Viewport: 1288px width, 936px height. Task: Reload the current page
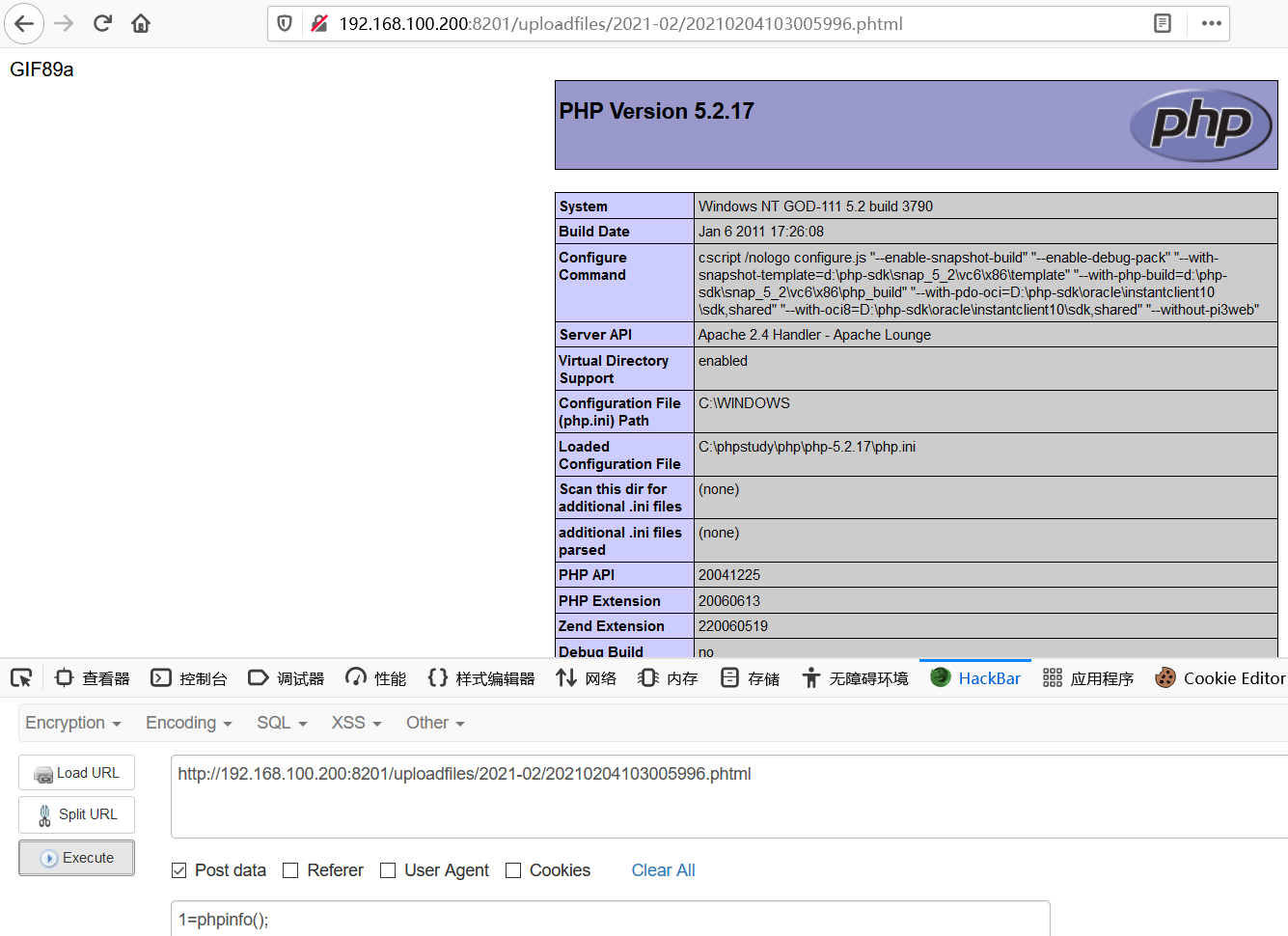pyautogui.click(x=102, y=23)
